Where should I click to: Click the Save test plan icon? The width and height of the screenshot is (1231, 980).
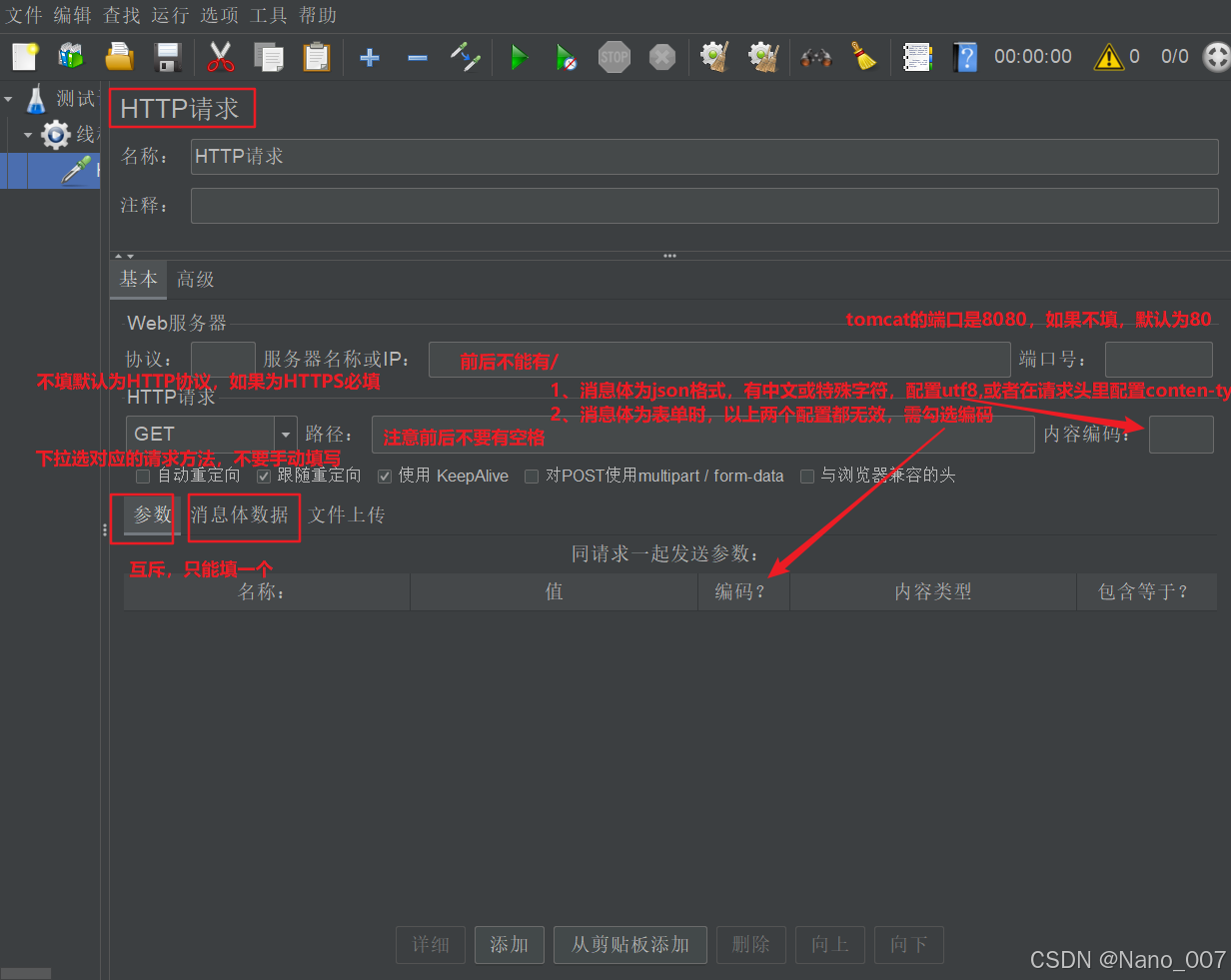[x=167, y=57]
